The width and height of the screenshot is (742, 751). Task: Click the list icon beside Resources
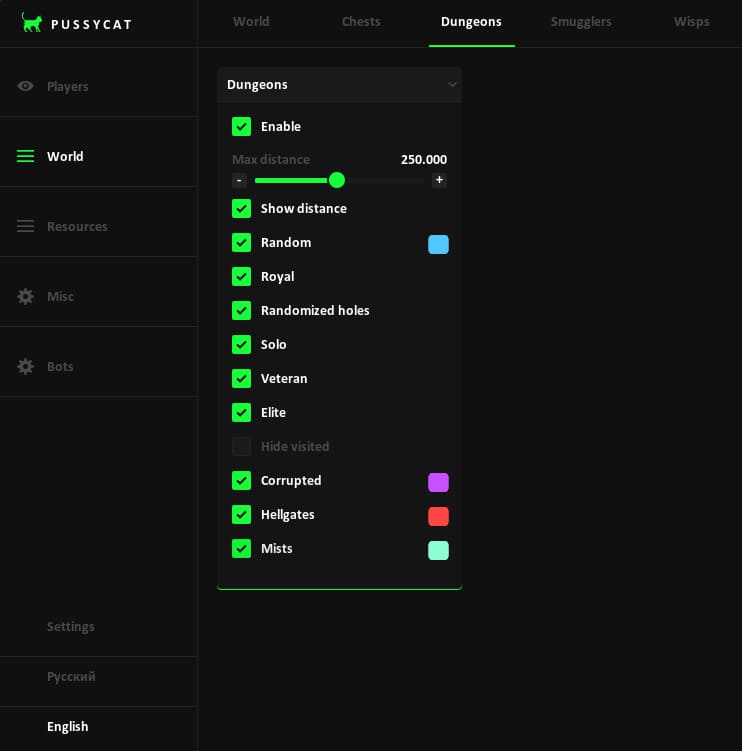25,226
